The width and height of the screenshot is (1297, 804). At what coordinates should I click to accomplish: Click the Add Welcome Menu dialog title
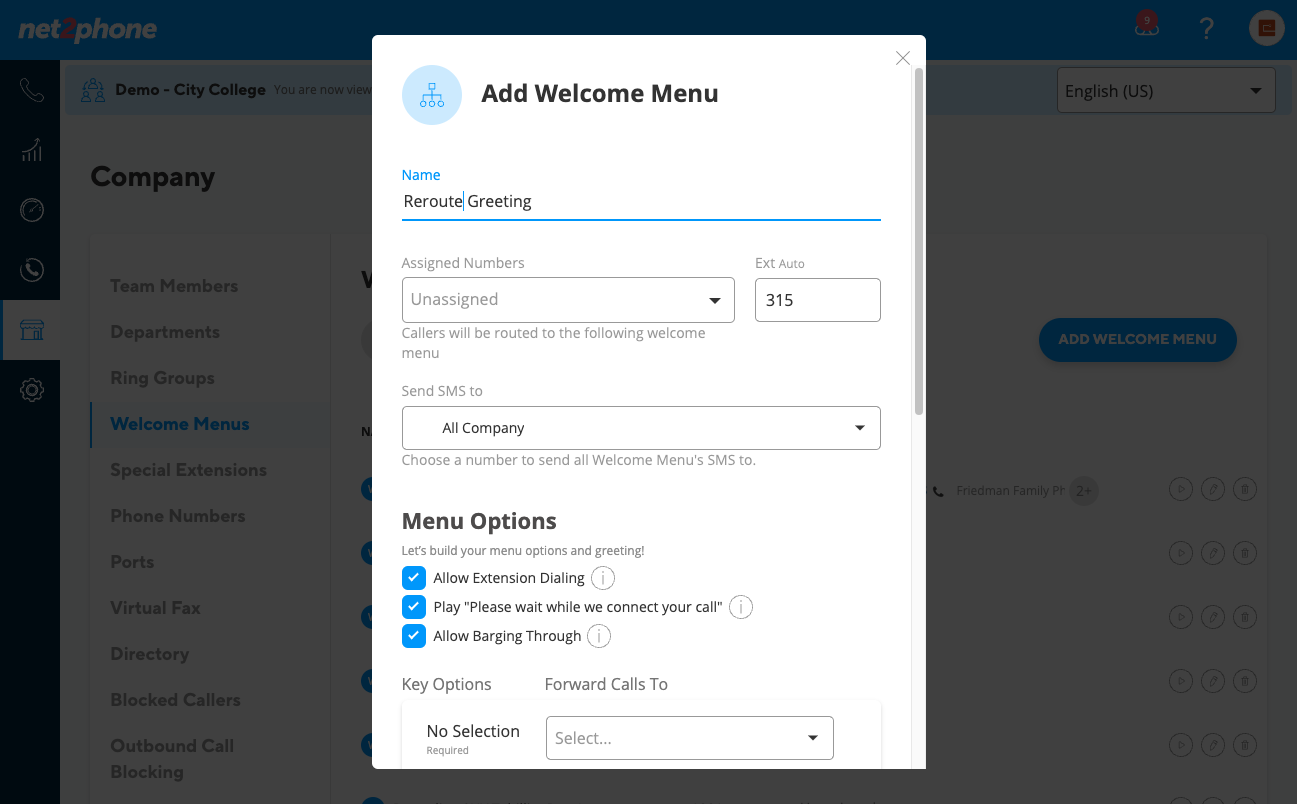click(600, 94)
